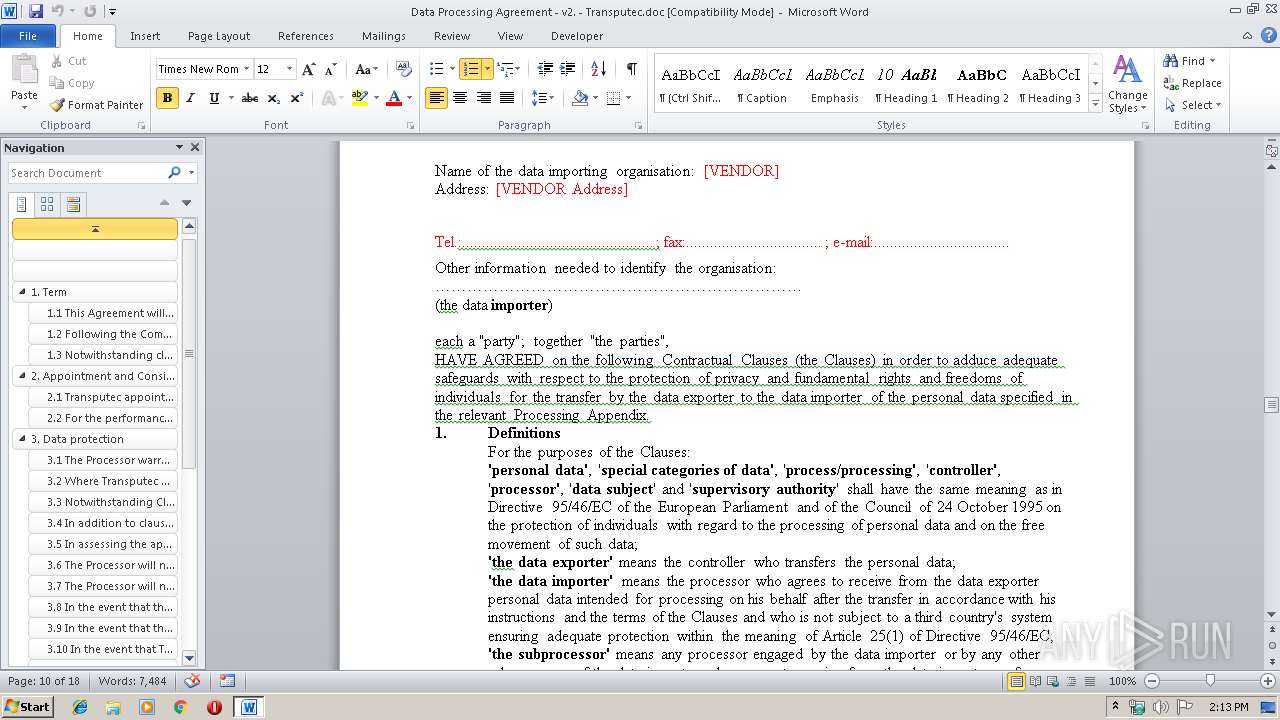Click Replace in Editing group
Screen dimensions: 1280x720
1192,83
